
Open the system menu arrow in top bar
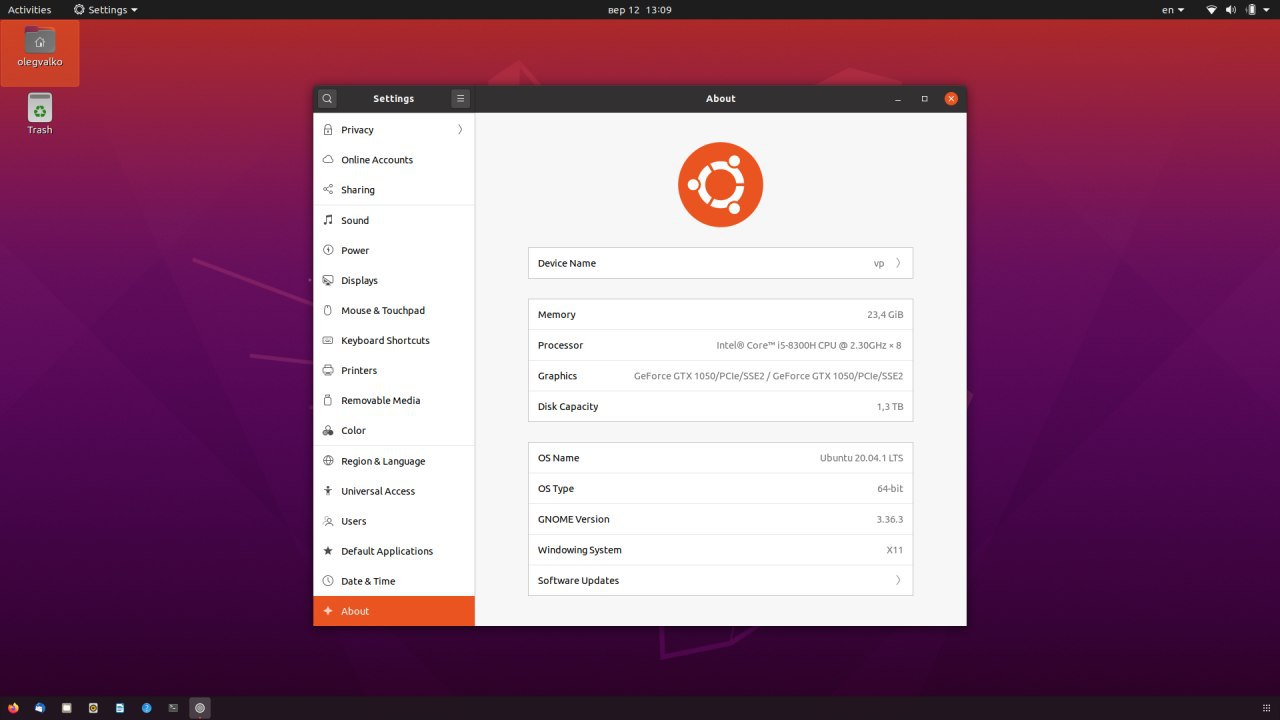click(1266, 9)
